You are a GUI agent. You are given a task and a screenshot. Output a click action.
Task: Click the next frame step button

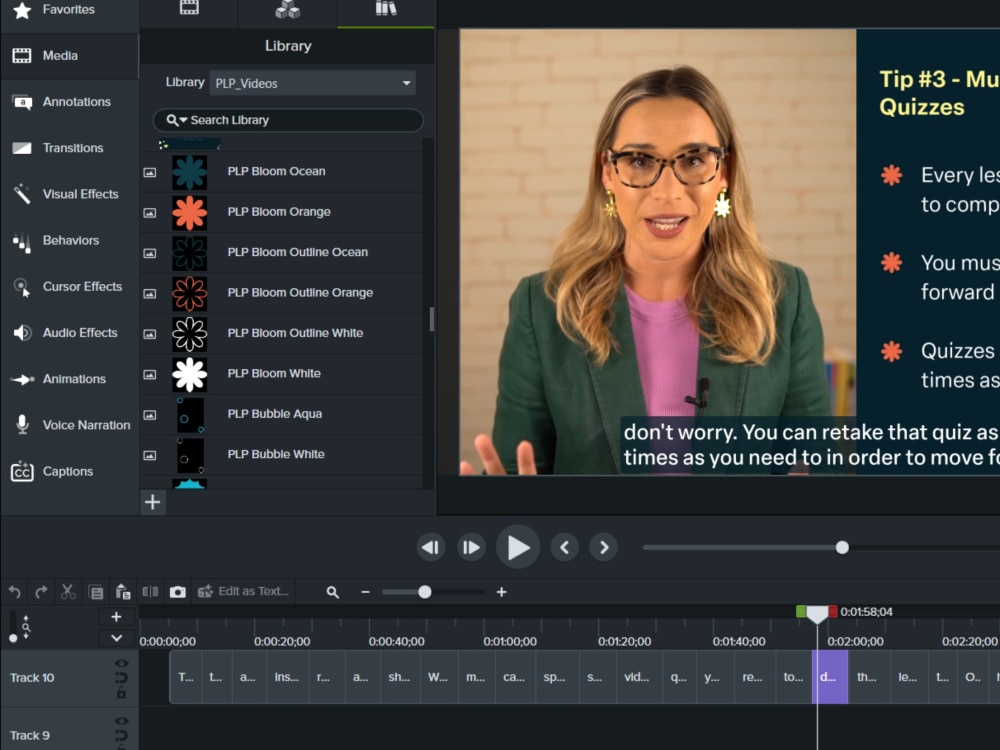coord(471,547)
